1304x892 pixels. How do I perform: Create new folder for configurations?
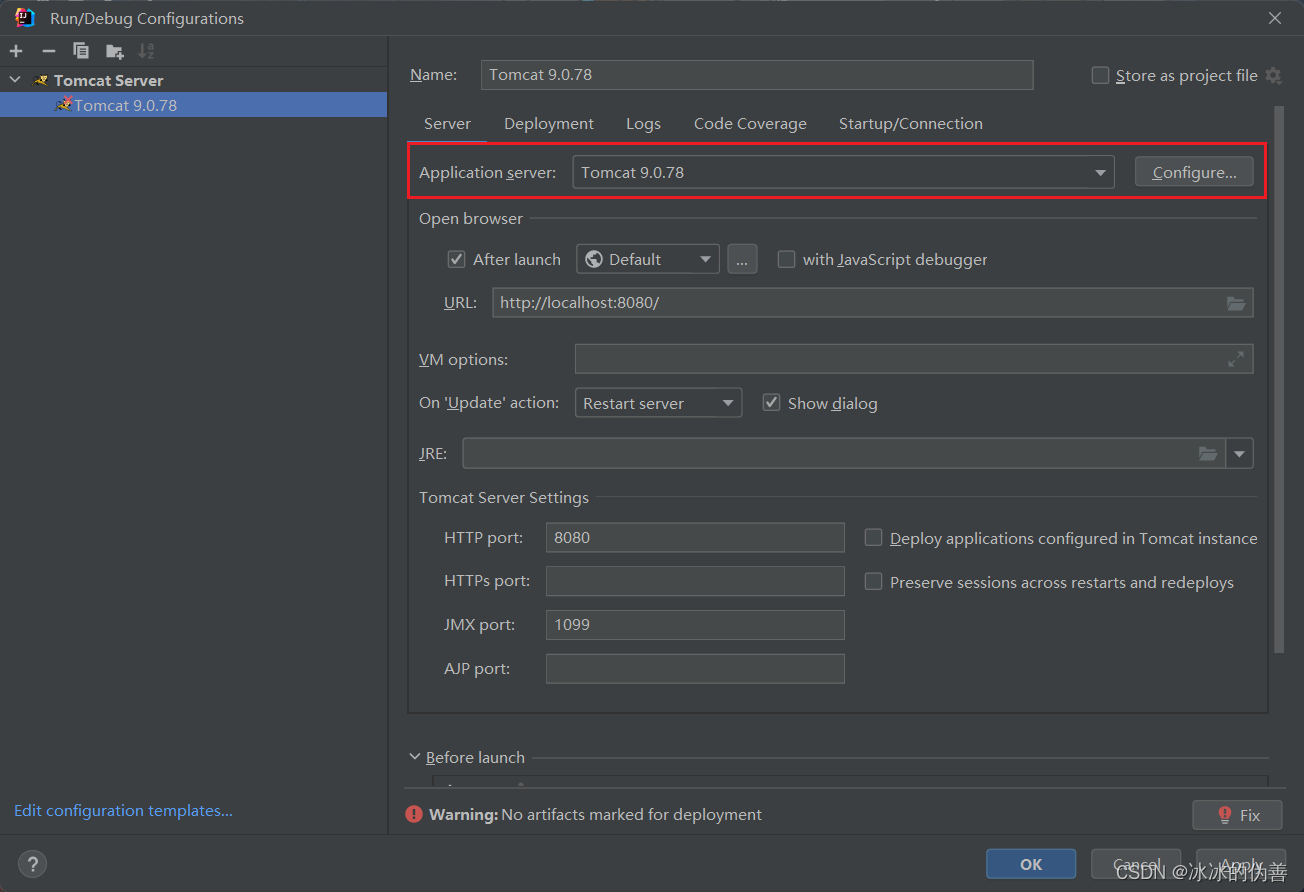115,51
